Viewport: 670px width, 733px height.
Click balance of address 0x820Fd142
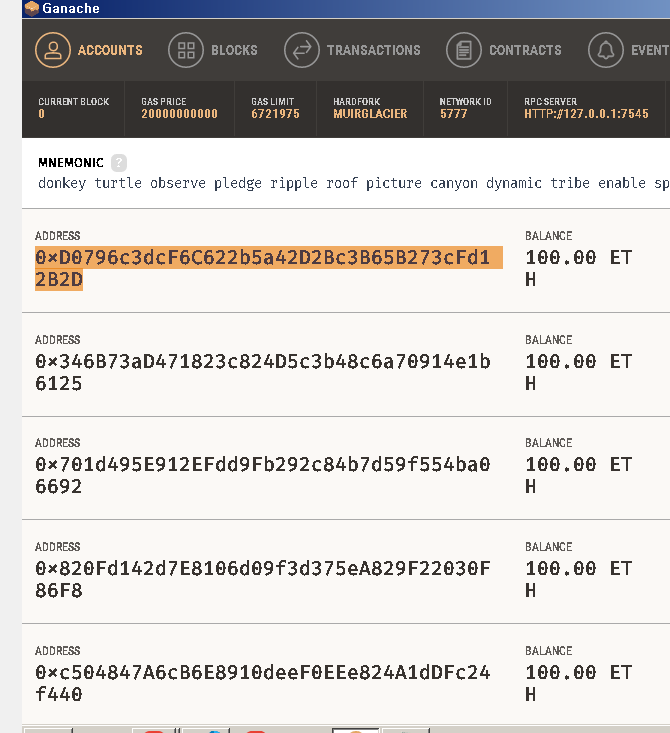[x=579, y=580]
